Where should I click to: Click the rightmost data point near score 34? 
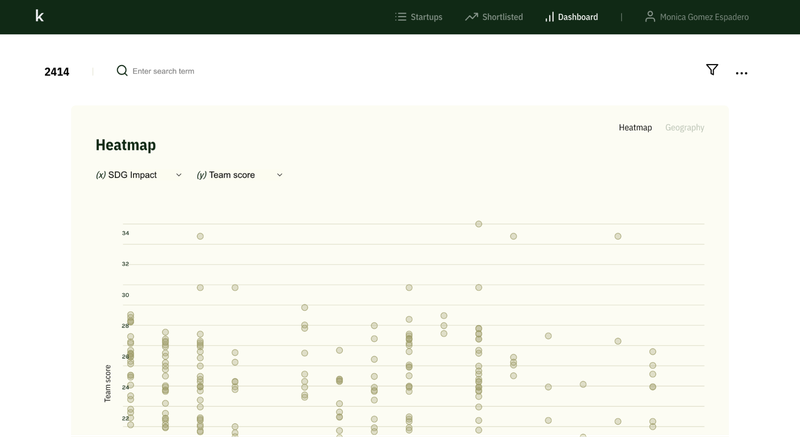[x=618, y=236]
